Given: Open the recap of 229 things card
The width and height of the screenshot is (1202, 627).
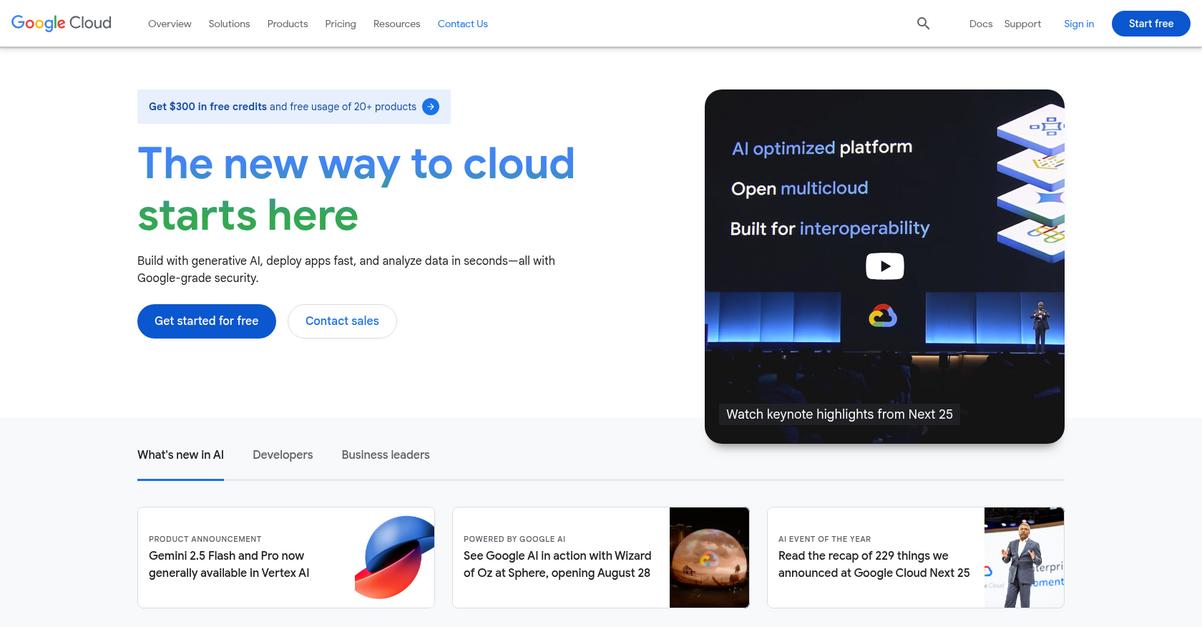Looking at the screenshot, I should (916, 558).
